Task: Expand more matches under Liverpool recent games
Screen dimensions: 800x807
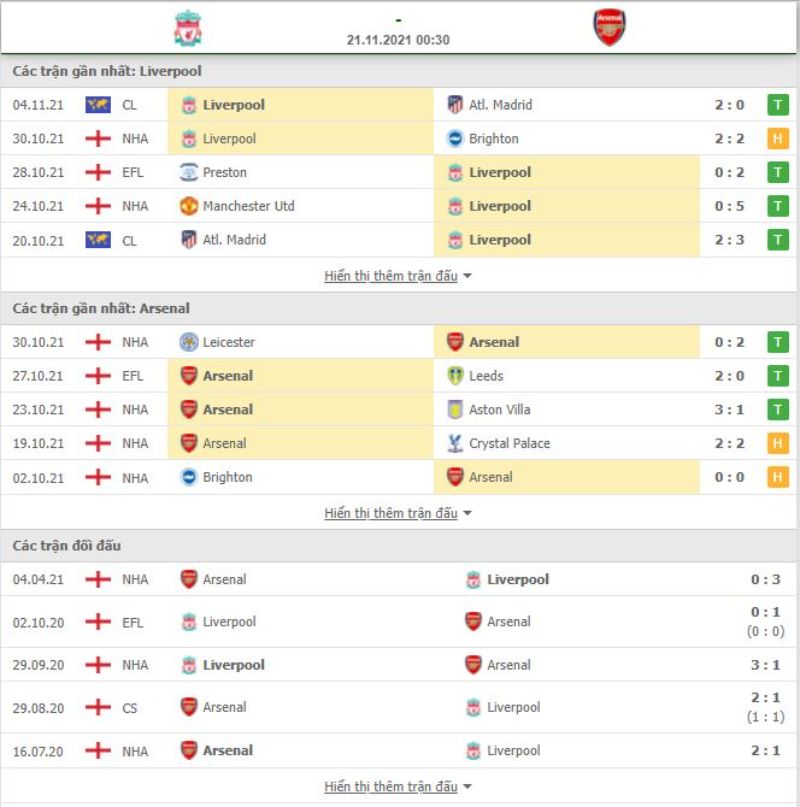Action: [x=397, y=276]
